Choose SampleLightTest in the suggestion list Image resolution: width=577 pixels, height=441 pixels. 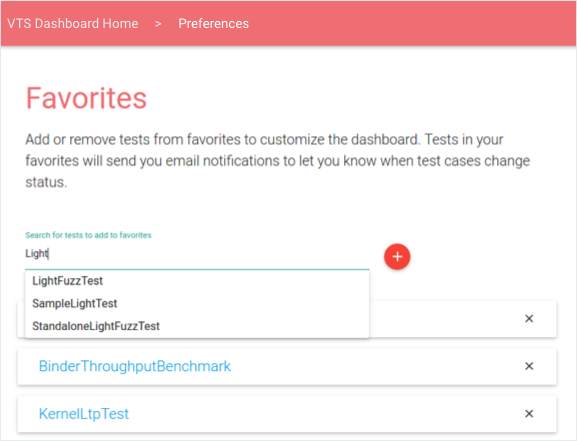[x=197, y=303]
